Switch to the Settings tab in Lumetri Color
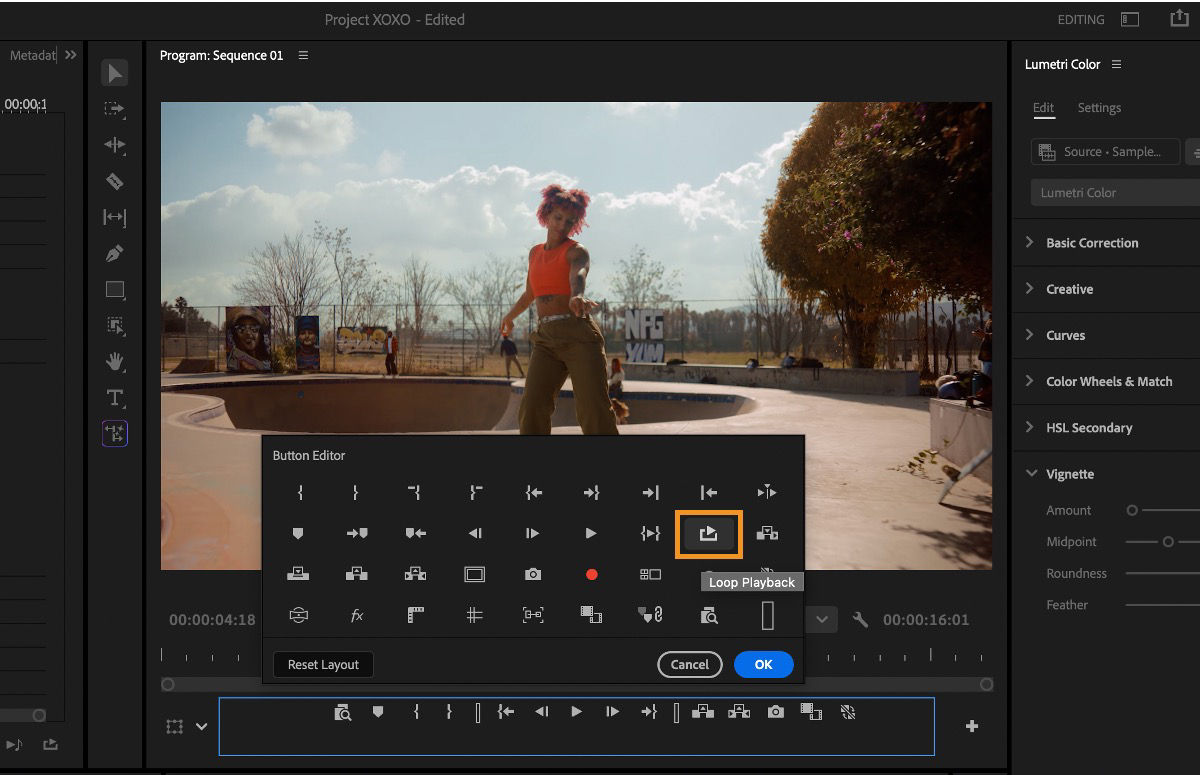The height and width of the screenshot is (775, 1200). coord(1099,107)
